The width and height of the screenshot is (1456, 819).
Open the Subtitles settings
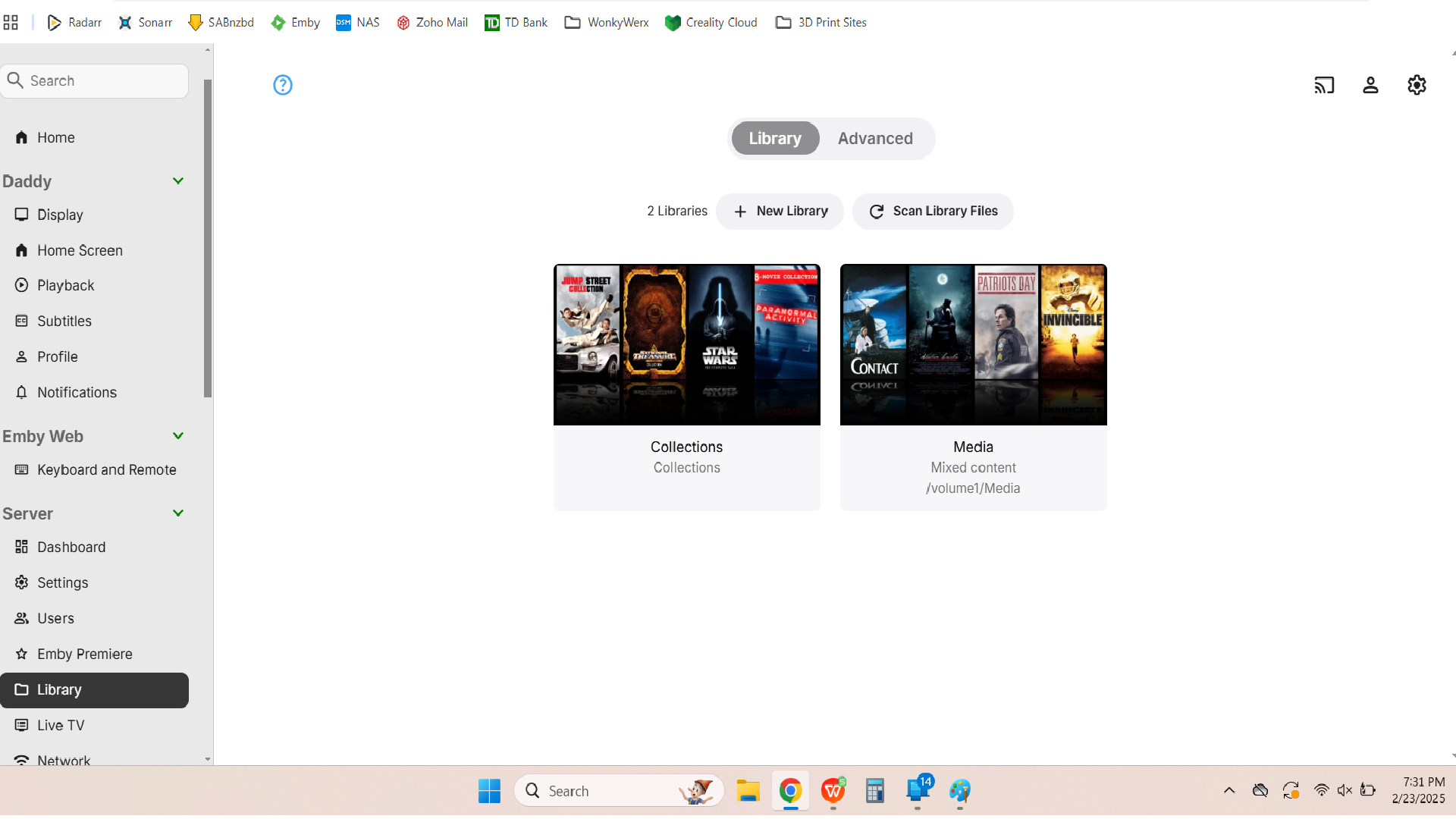pos(64,321)
